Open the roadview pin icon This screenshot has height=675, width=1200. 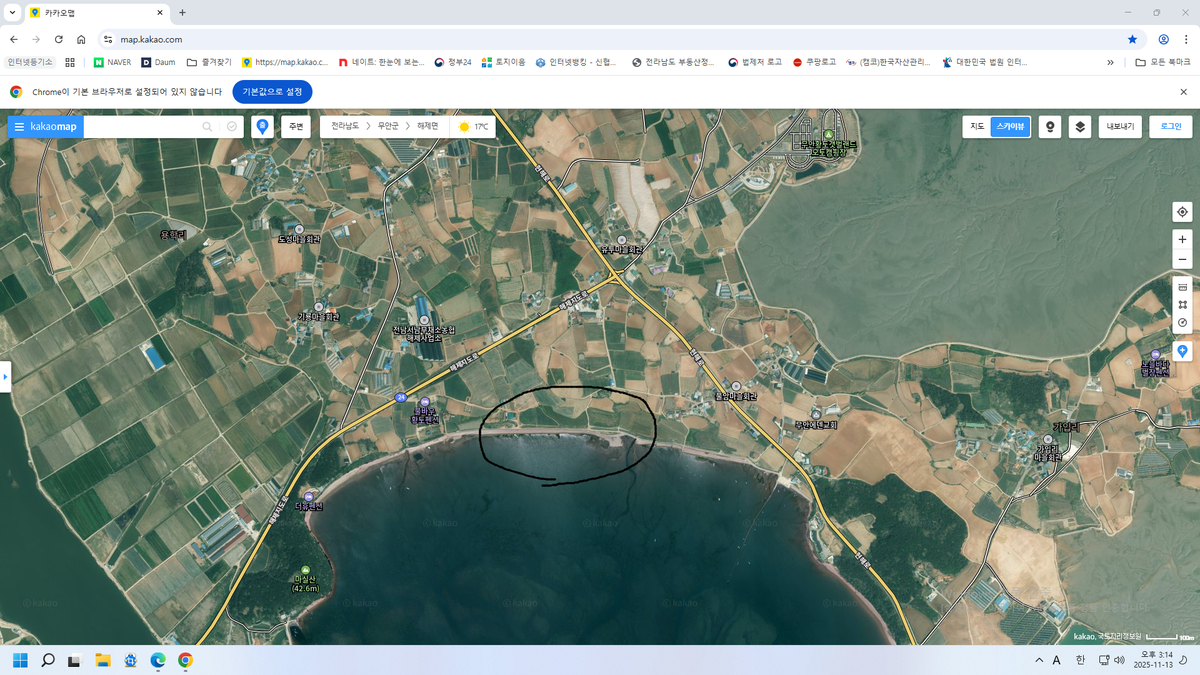[x=1049, y=127]
